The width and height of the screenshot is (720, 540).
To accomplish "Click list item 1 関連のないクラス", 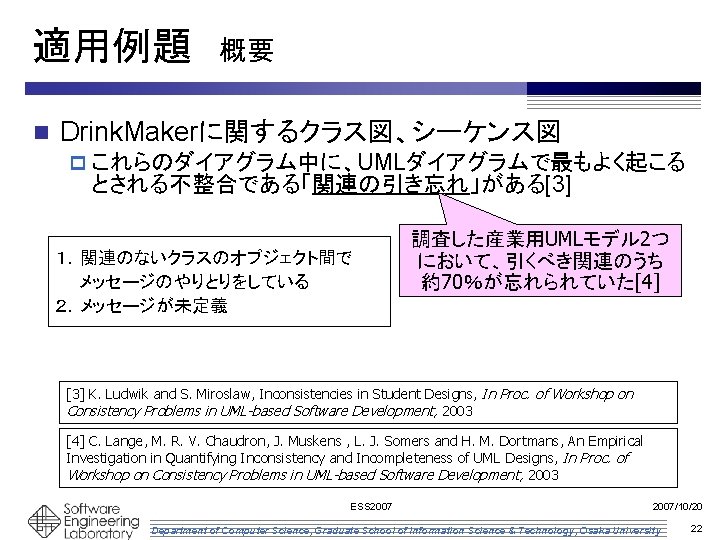I will pyautogui.click(x=204, y=270).
